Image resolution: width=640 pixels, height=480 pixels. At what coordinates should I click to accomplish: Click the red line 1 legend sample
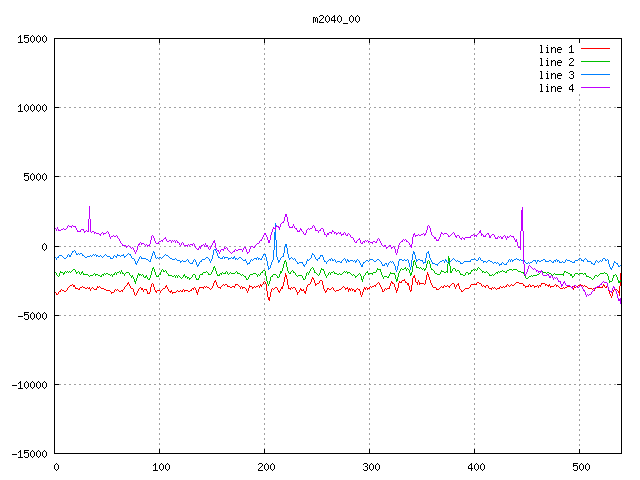click(x=595, y=49)
